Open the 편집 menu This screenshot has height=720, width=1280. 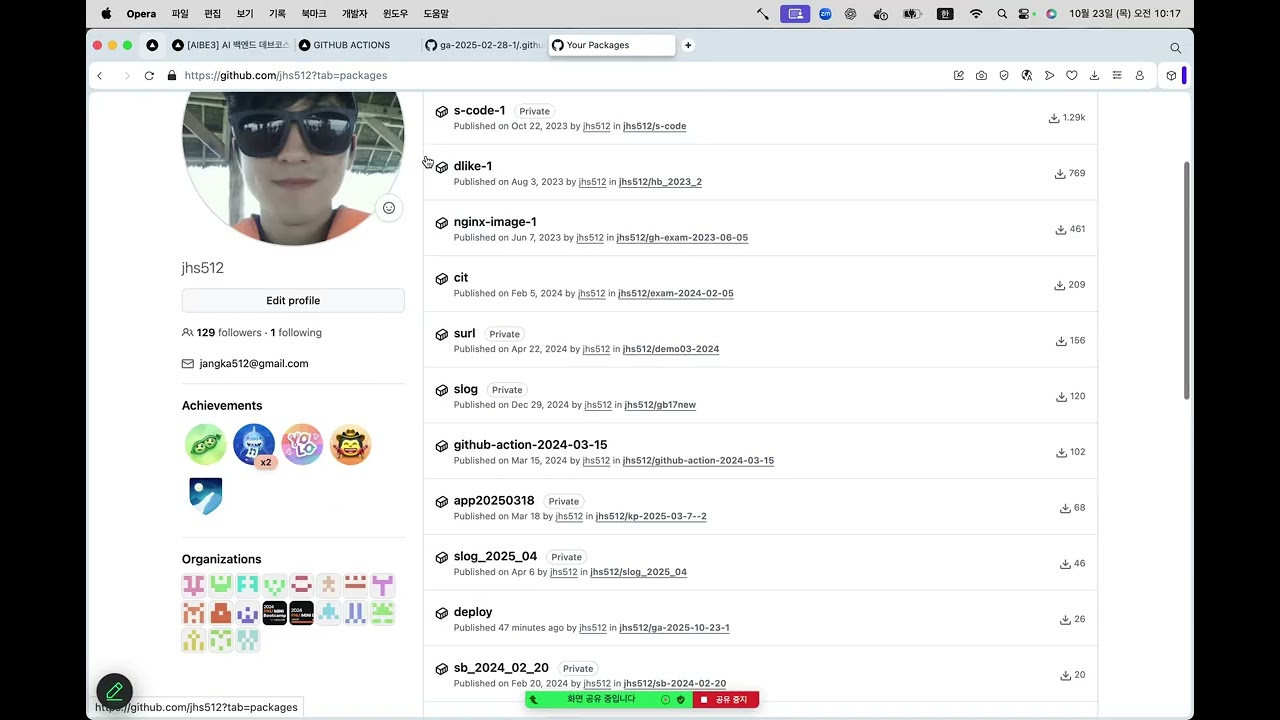coord(212,14)
